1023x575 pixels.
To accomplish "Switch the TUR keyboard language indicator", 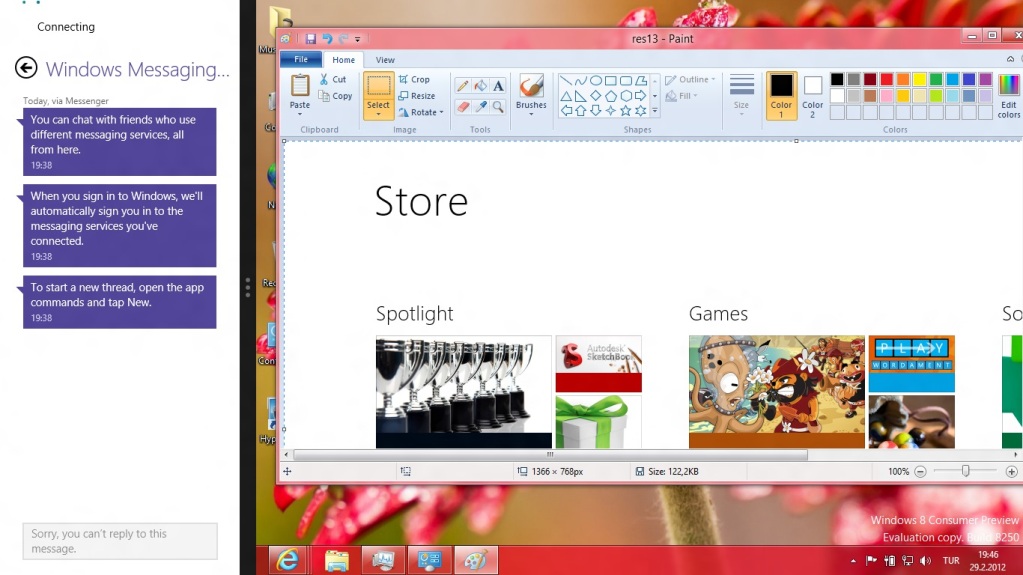I will click(951, 561).
